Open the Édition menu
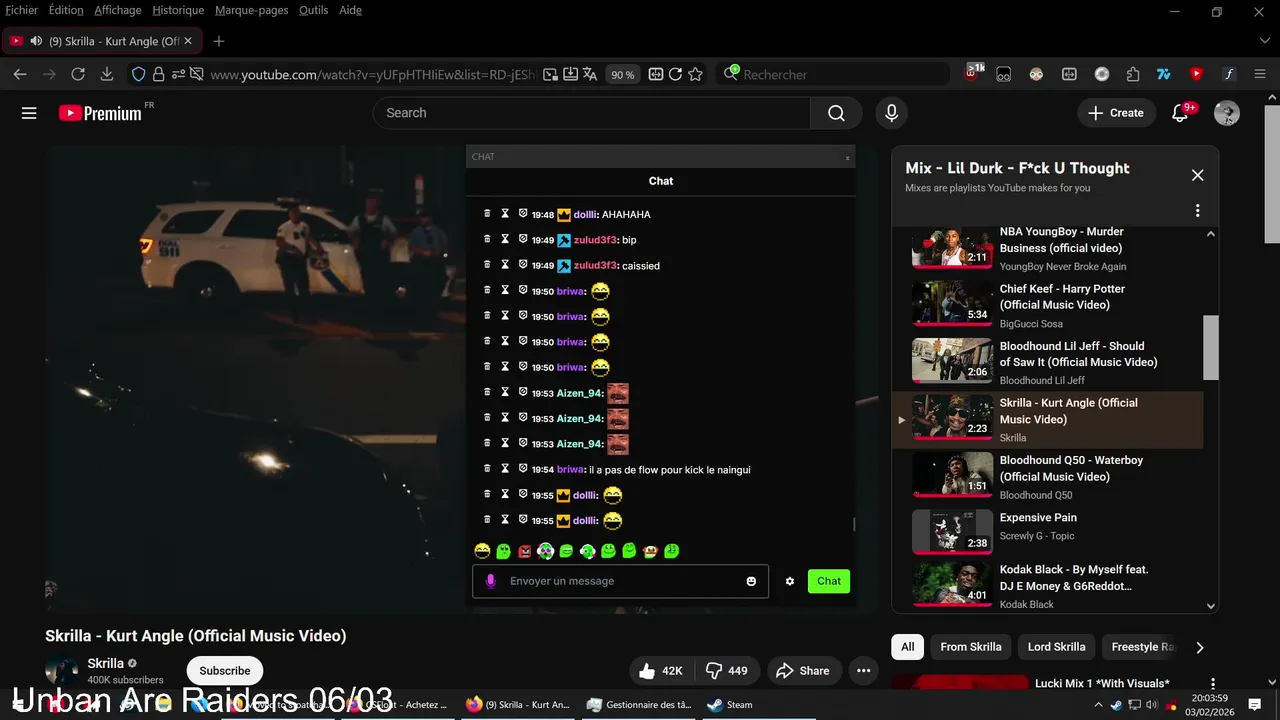 click(x=66, y=10)
